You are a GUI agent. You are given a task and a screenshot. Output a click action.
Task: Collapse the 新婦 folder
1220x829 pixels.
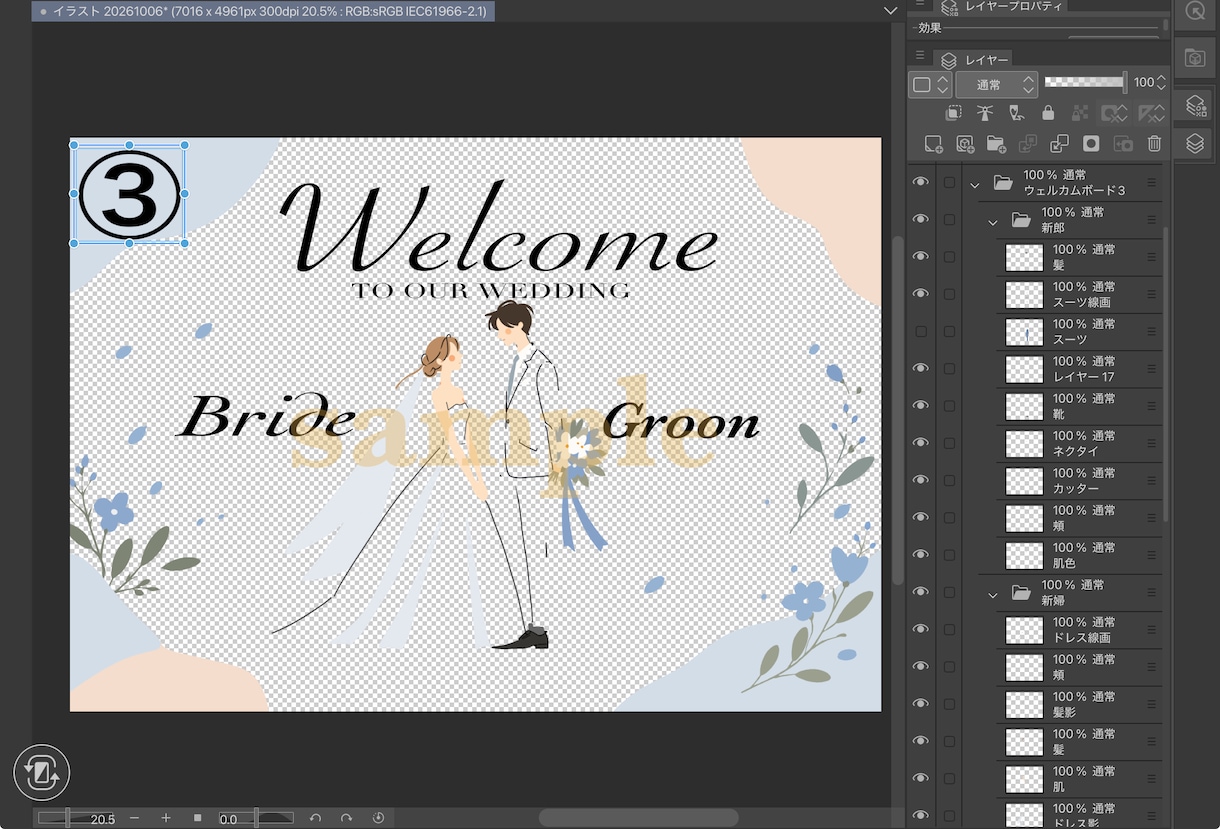coord(993,594)
